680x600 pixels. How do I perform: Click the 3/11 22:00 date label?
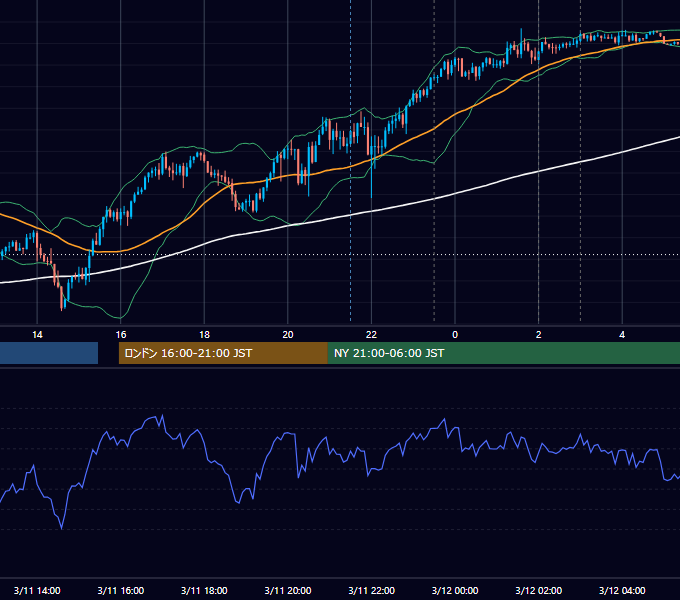point(372,590)
